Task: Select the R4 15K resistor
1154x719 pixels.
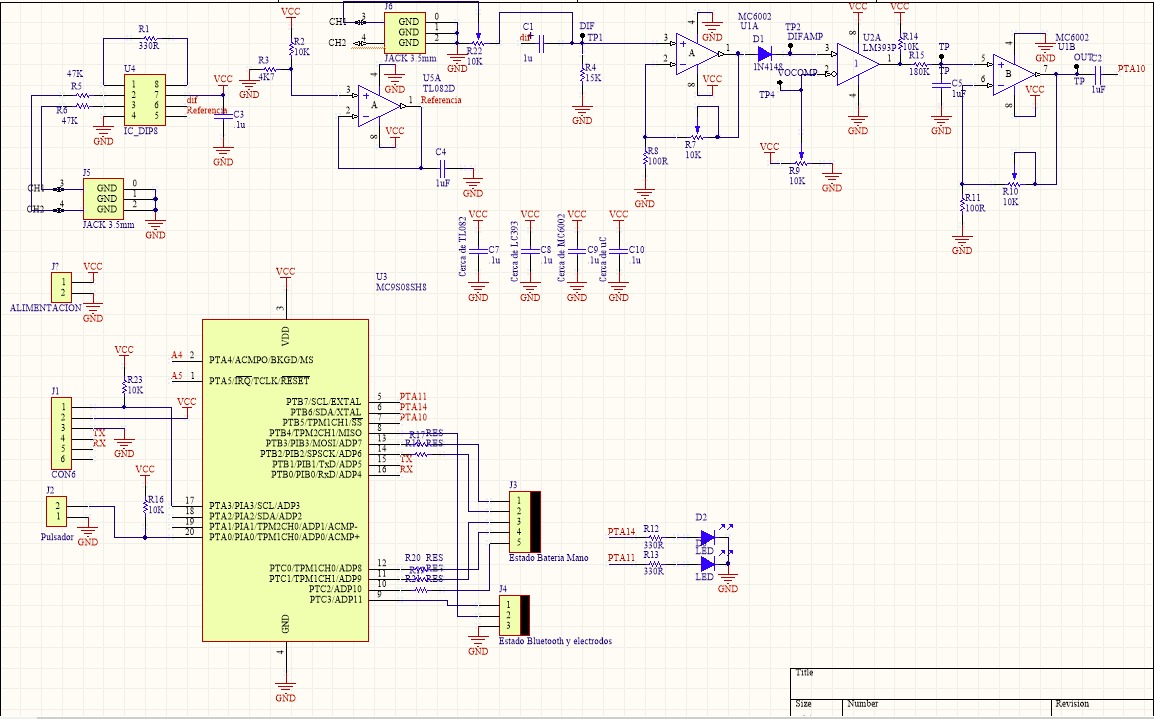Action: (582, 74)
